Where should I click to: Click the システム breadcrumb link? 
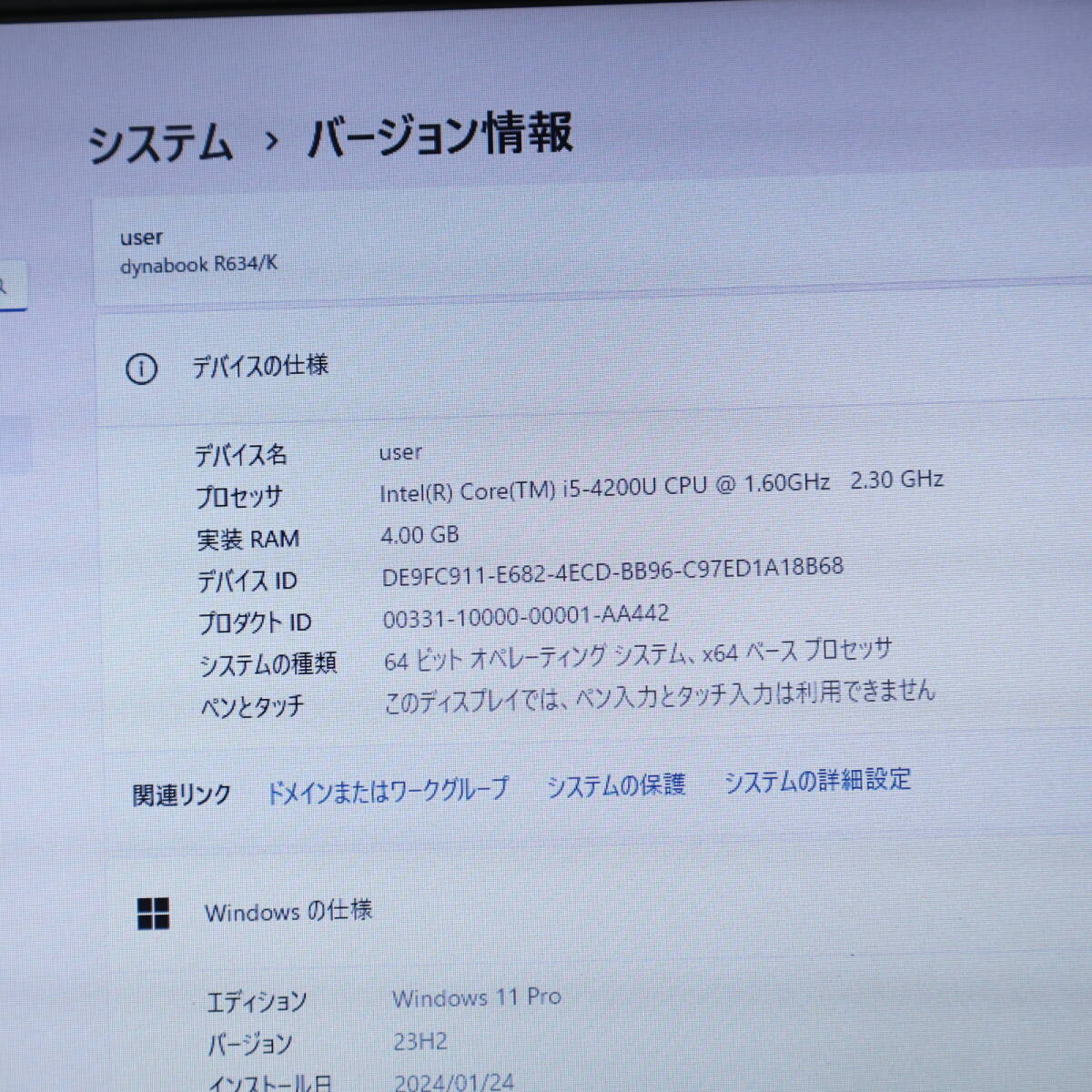pyautogui.click(x=160, y=144)
